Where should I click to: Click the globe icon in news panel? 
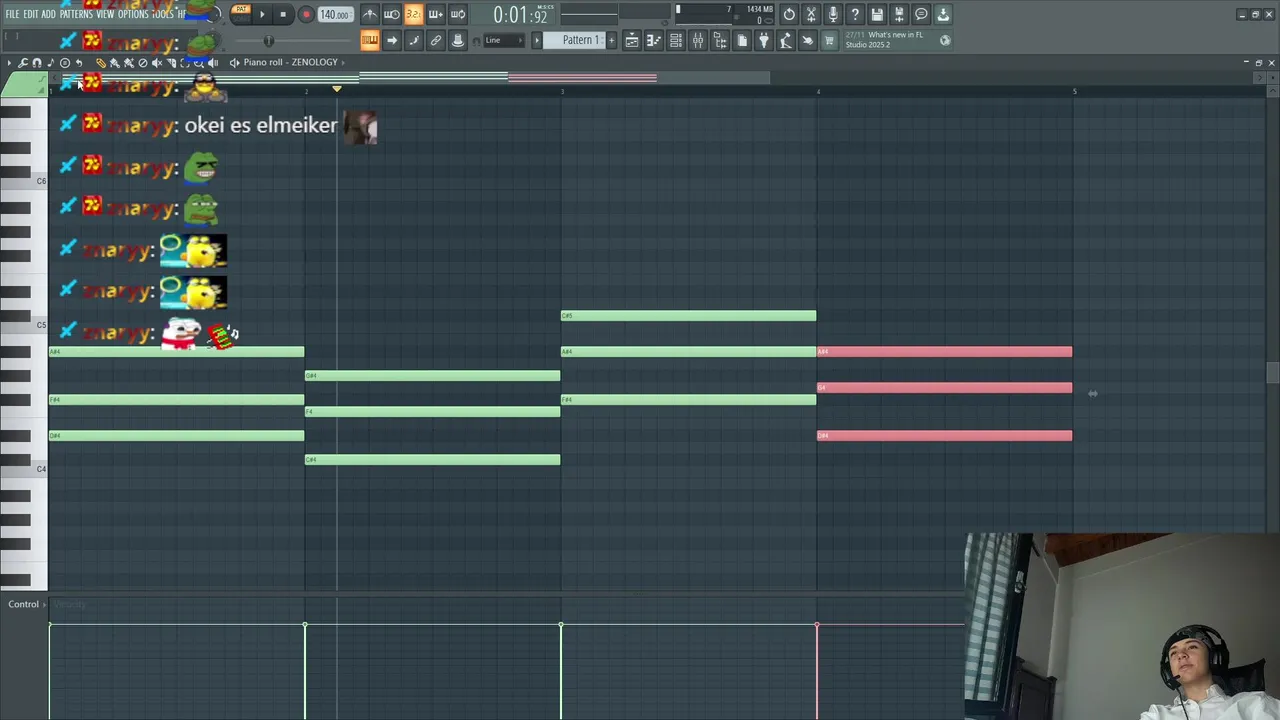(x=945, y=40)
